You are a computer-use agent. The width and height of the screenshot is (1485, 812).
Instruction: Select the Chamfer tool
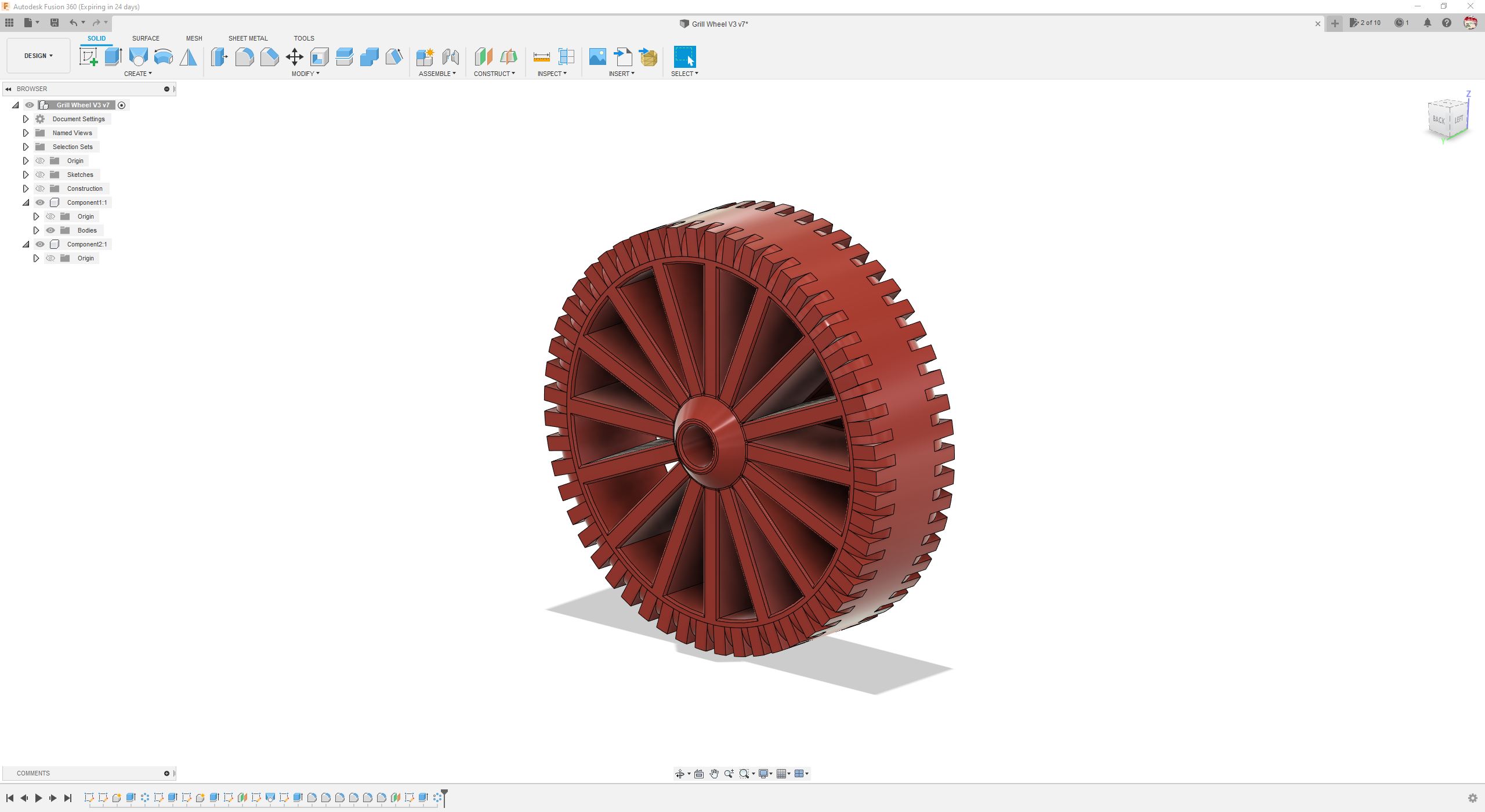(269, 57)
